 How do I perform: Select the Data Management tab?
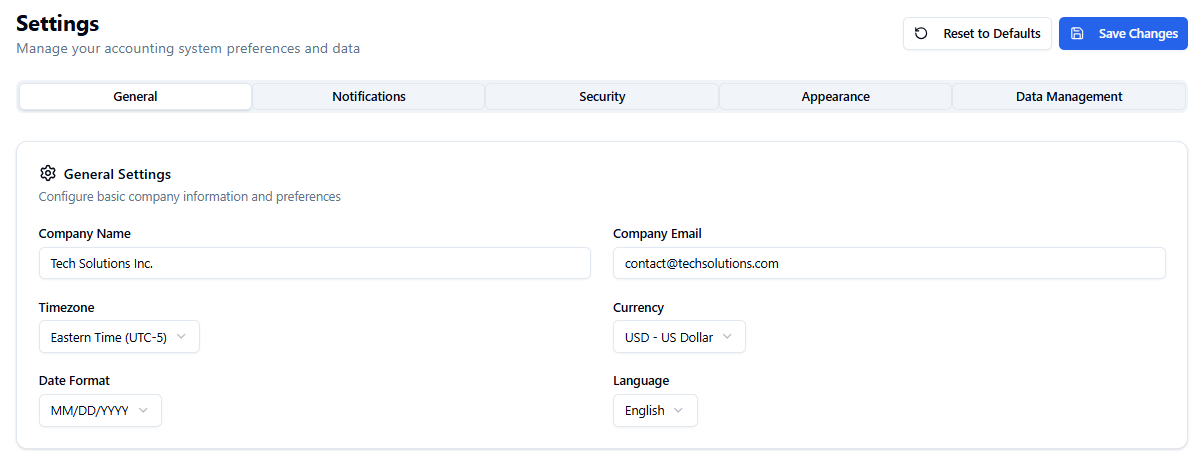[1068, 97]
